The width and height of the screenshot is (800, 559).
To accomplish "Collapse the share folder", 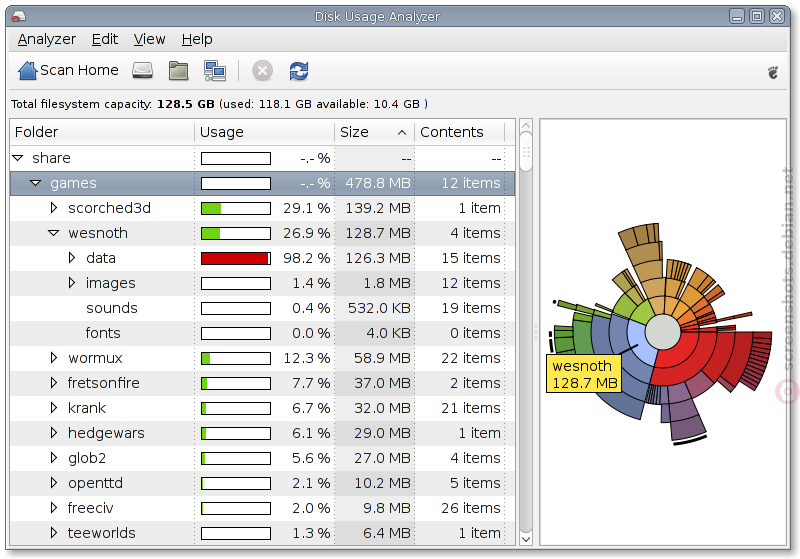I will (x=18, y=158).
